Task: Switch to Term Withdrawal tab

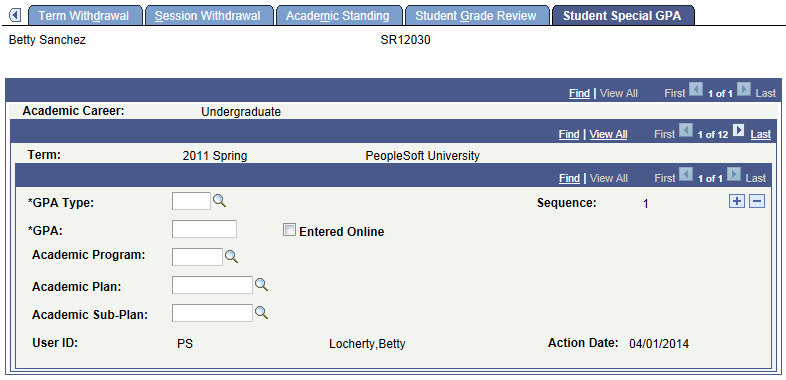Action: [x=85, y=16]
